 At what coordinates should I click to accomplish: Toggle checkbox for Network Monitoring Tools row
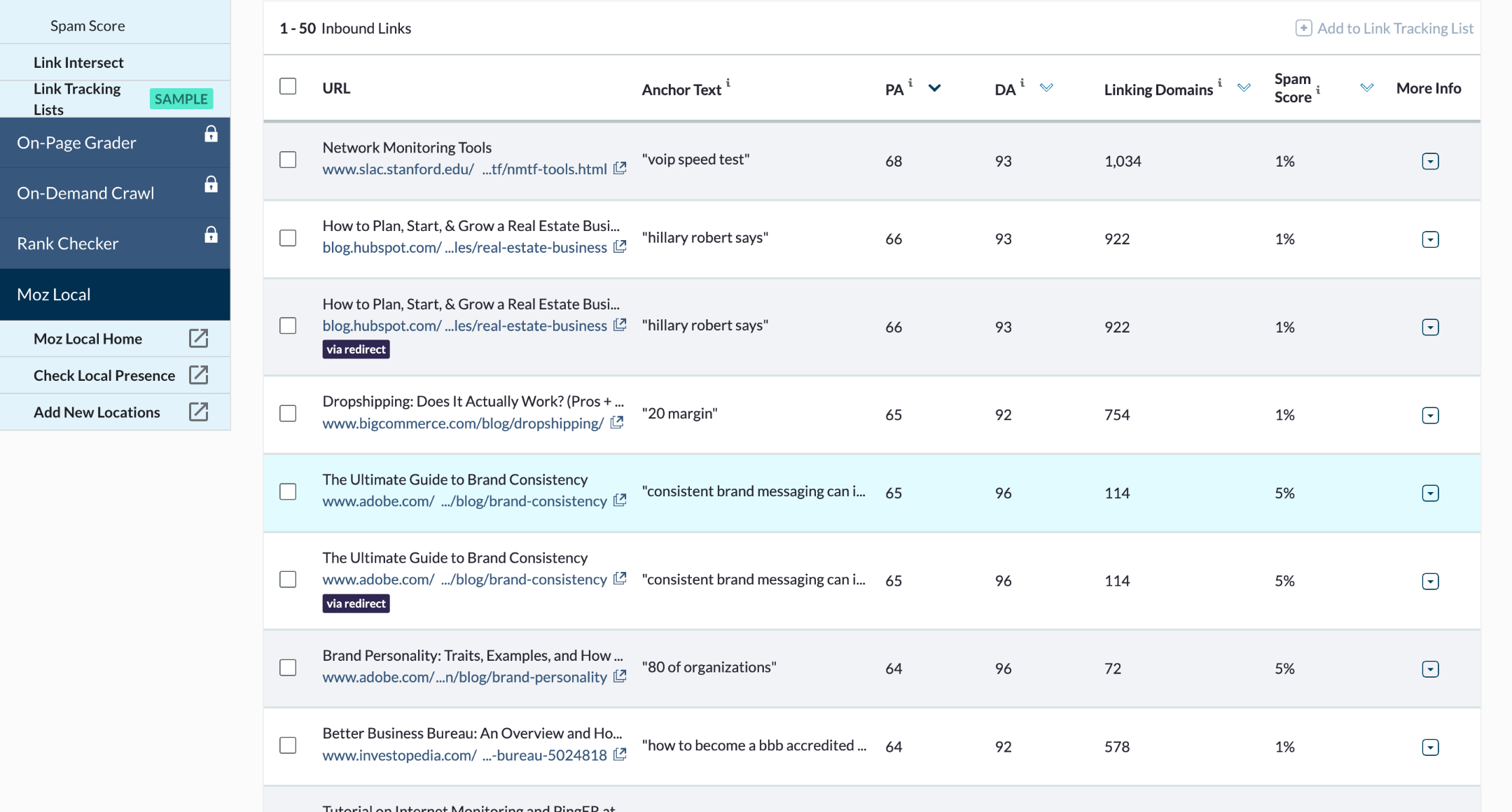pos(287,159)
